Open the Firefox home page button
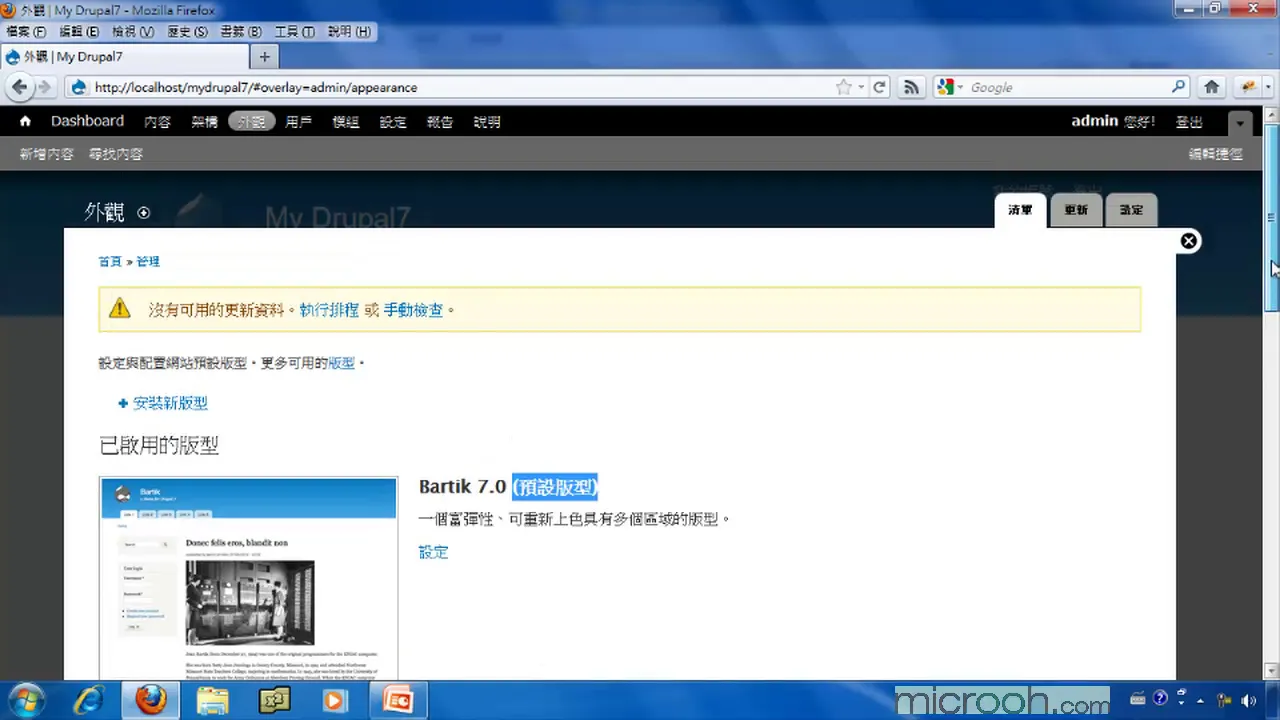1280x720 pixels. [1211, 87]
